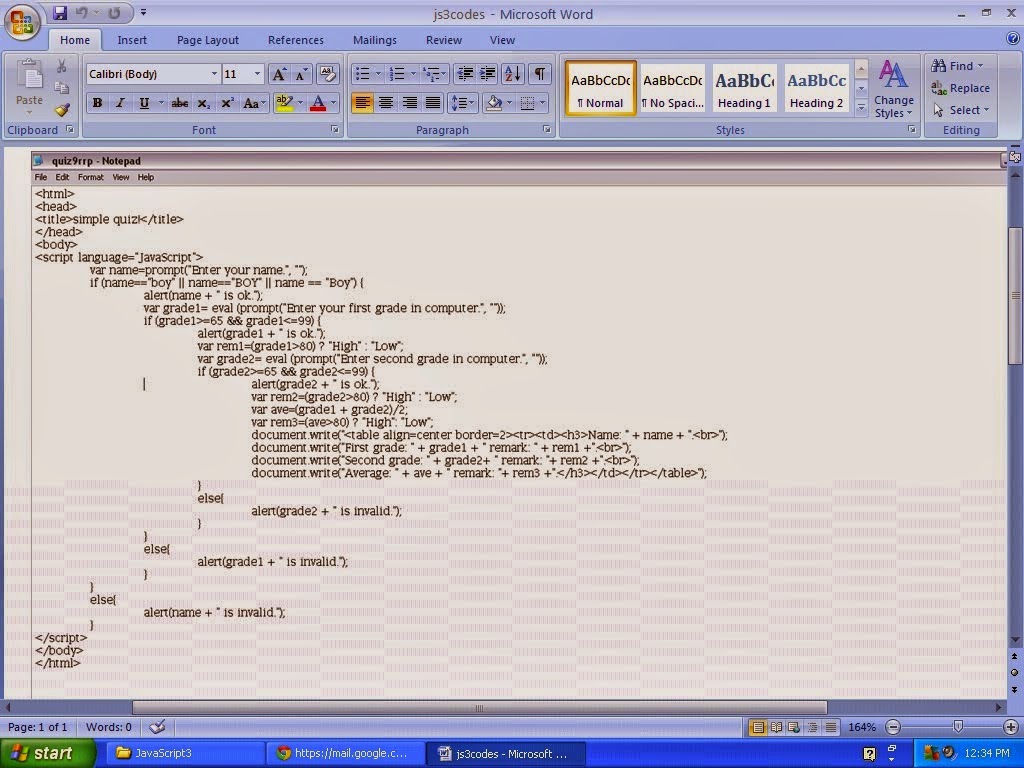Viewport: 1024px width, 768px height.
Task: Open the Font dialog launcher
Action: point(335,130)
